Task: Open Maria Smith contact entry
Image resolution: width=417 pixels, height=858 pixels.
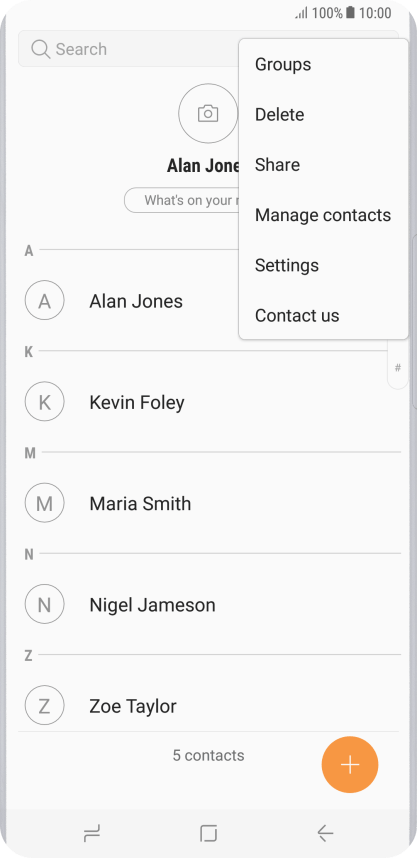Action: point(210,503)
